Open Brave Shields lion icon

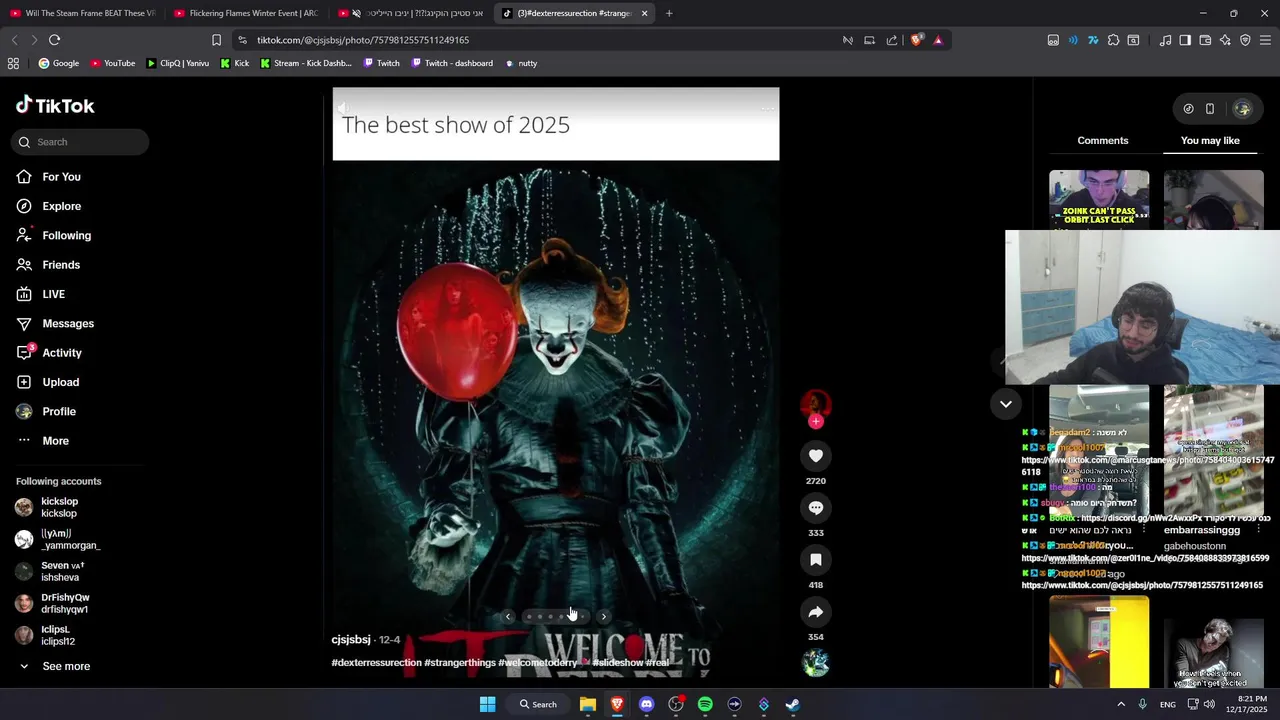pyautogui.click(x=917, y=40)
